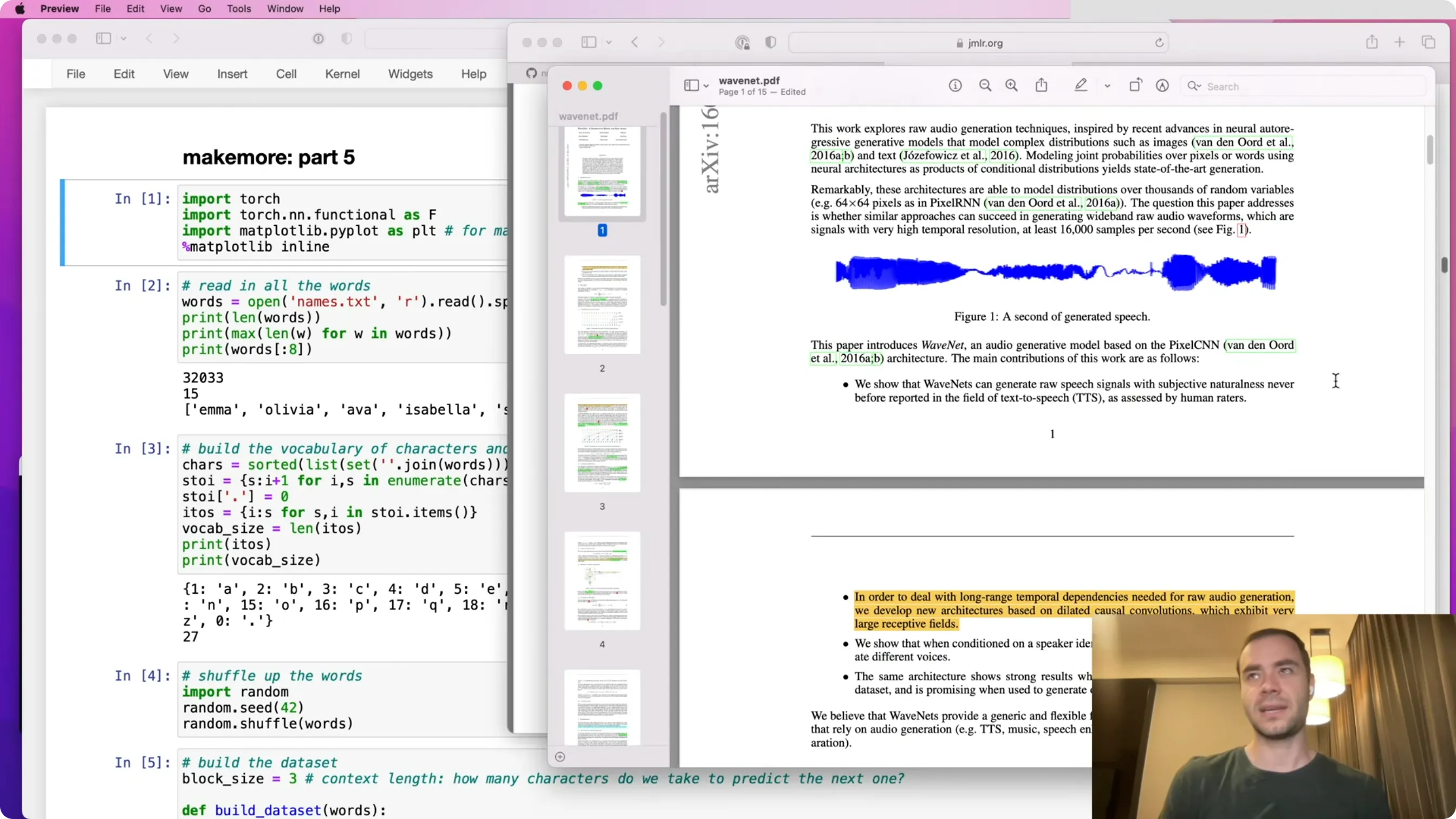Toggle the Safari sidebar in the jmlr.org window
Image resolution: width=1456 pixels, height=819 pixels.
(x=589, y=42)
